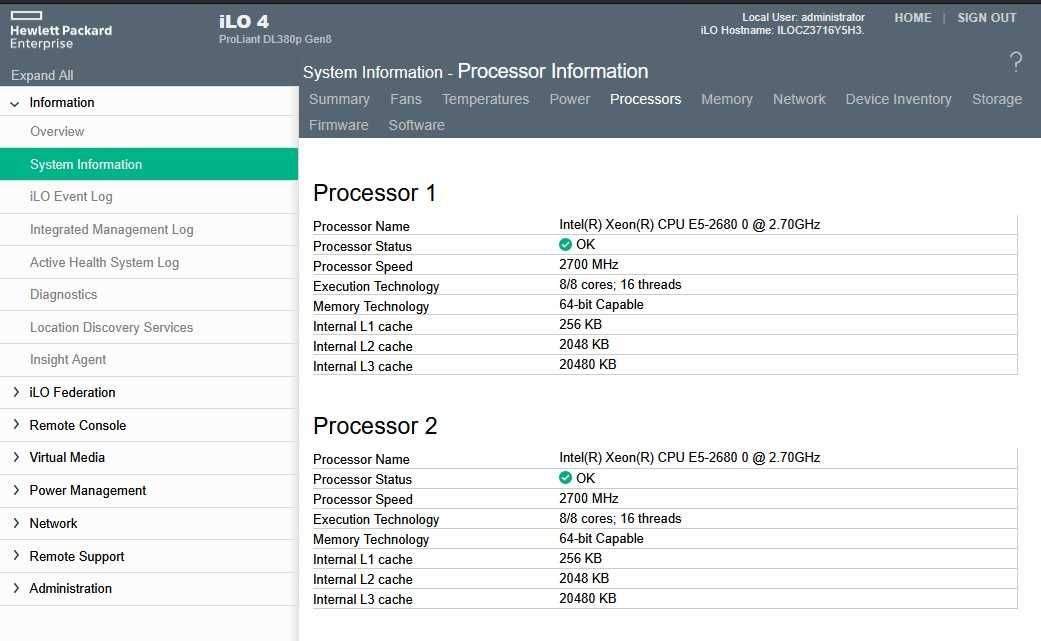Click Processor 1 speed value 2700 MHz
Viewport: 1041px width, 641px height.
(x=588, y=265)
